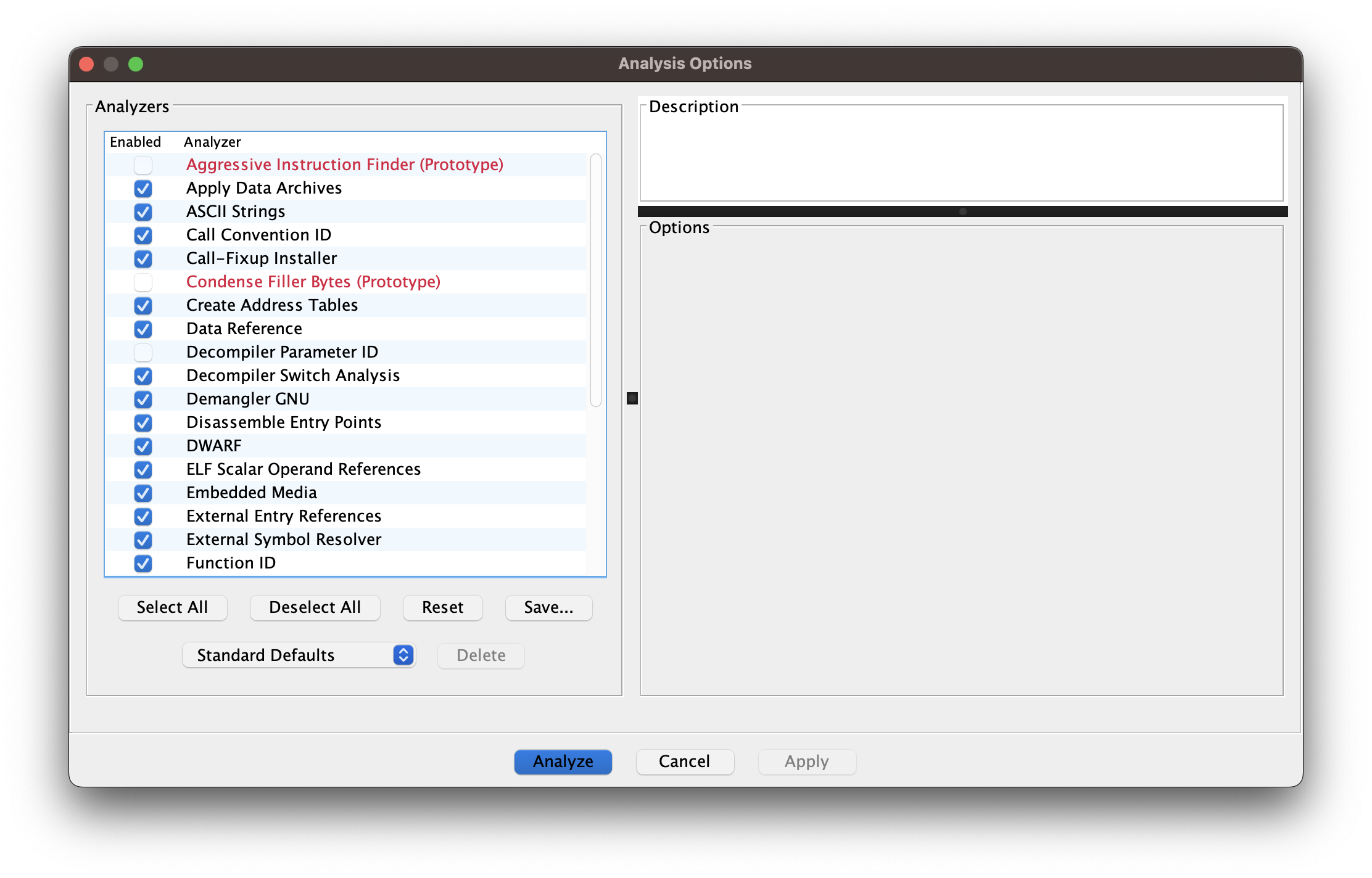Select the Call Convention ID analyzer row
The height and width of the screenshot is (878, 1372).
259,235
